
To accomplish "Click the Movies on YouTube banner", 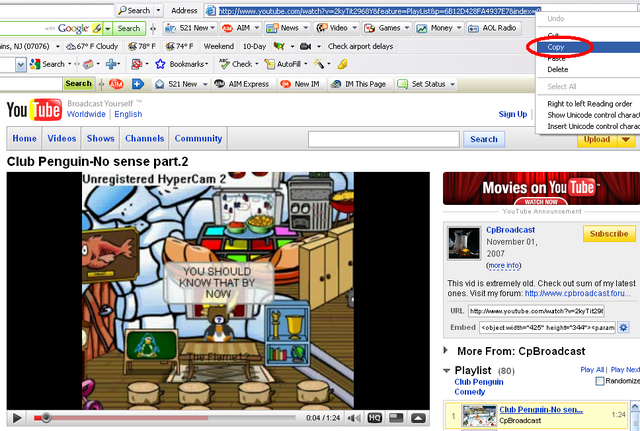I will tap(541, 189).
